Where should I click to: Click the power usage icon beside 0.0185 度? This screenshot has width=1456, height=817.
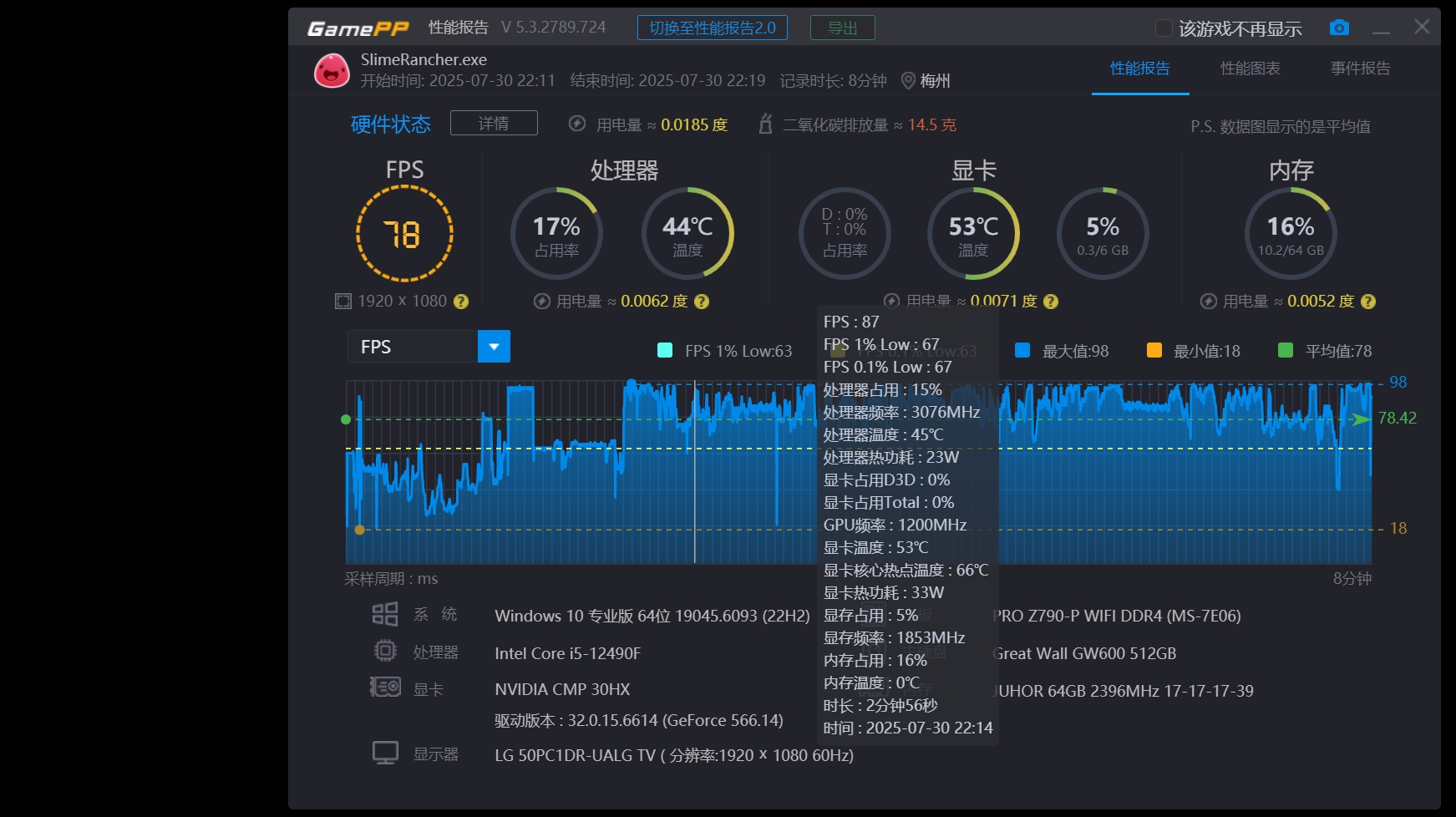point(576,124)
